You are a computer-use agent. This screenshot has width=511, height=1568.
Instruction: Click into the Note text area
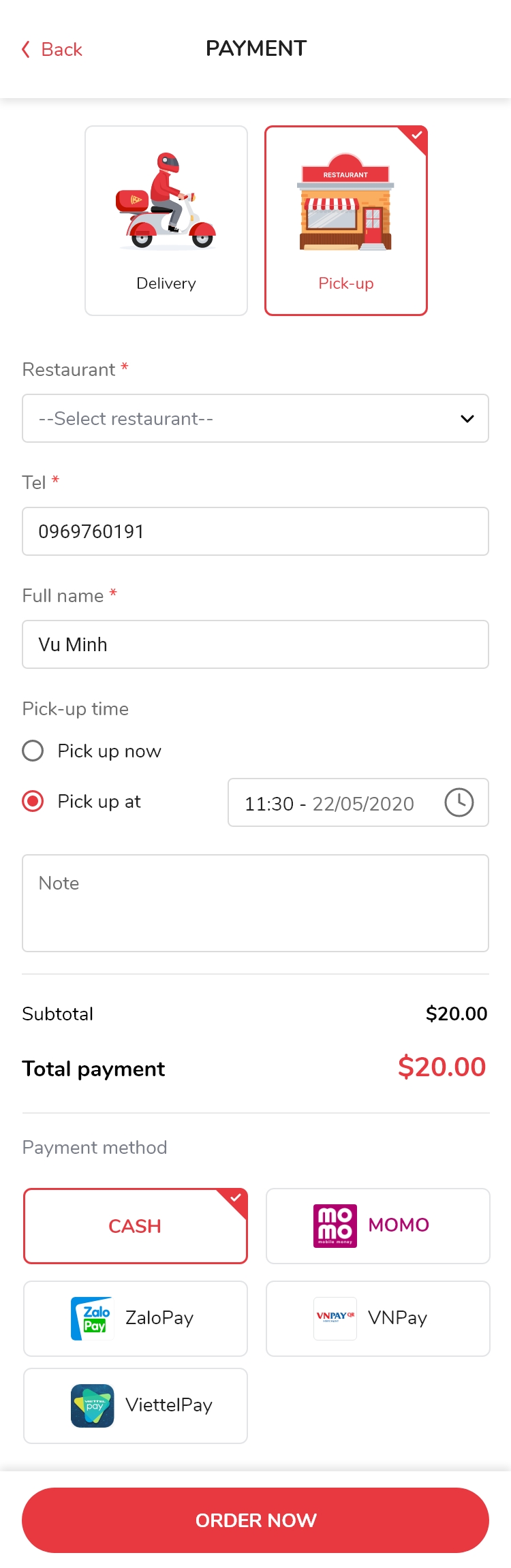pos(255,903)
